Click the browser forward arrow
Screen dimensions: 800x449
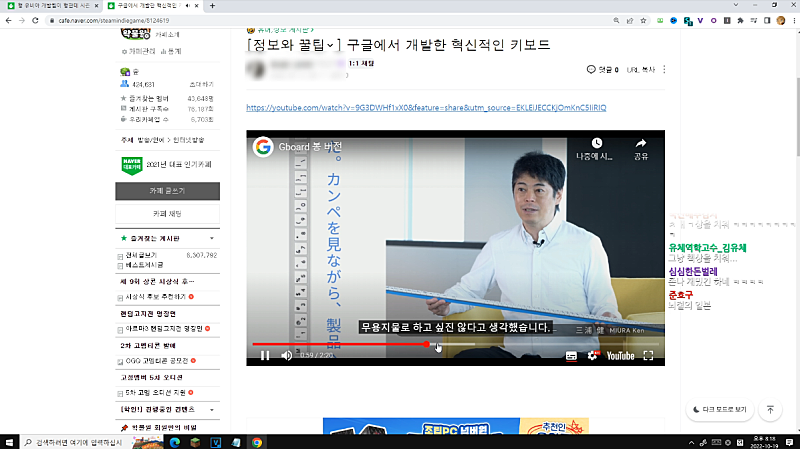coord(21,20)
